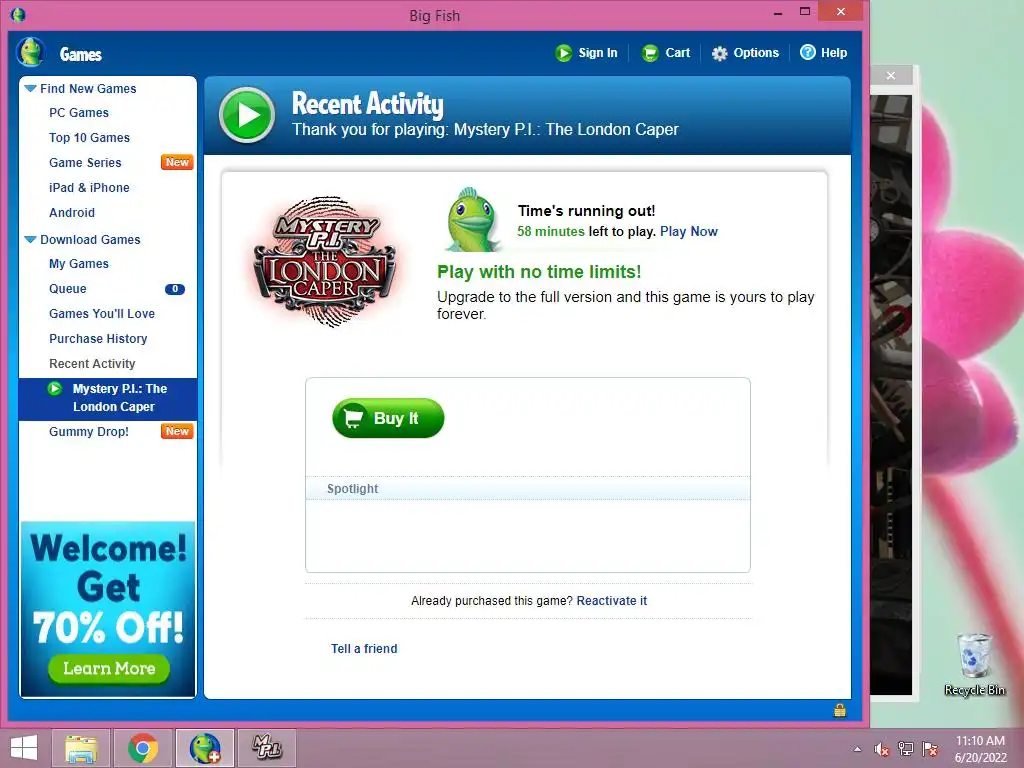Screen dimensions: 1024x768
Task: Open iPad & iPhone games
Action: 89,188
